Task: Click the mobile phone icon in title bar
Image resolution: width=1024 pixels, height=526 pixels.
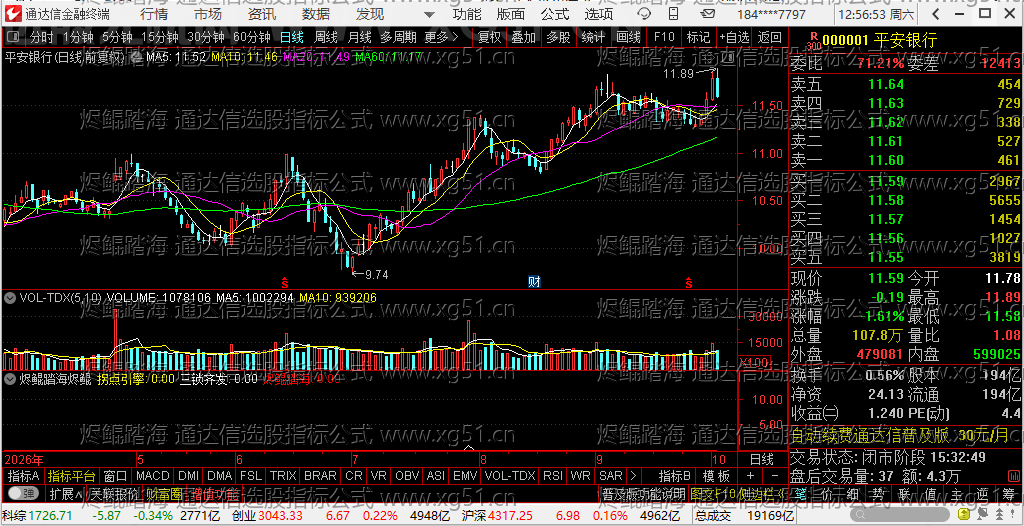Action: [x=673, y=14]
